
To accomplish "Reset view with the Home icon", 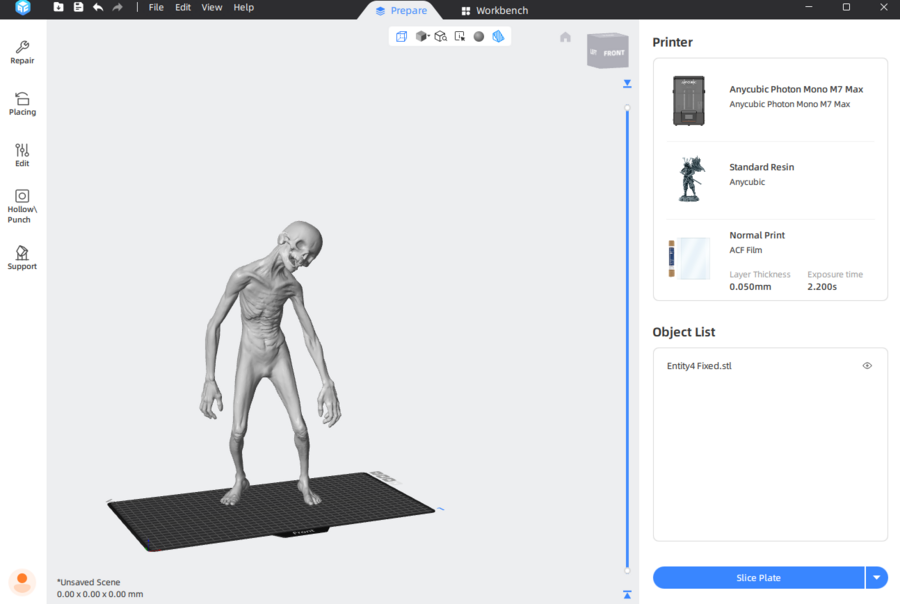I will tap(565, 37).
